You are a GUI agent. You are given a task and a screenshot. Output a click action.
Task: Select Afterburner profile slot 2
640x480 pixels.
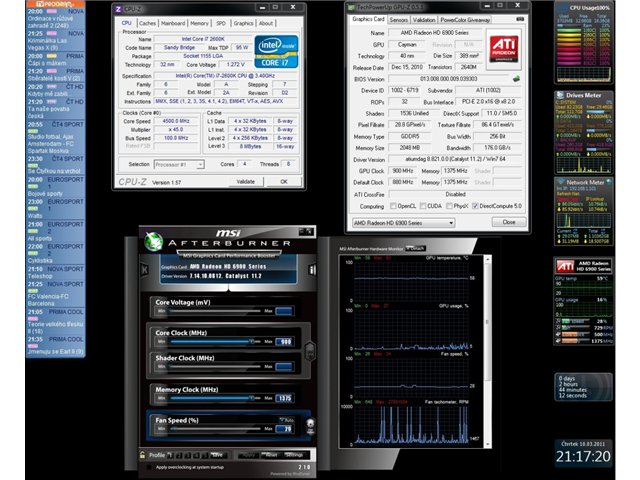click(x=180, y=455)
